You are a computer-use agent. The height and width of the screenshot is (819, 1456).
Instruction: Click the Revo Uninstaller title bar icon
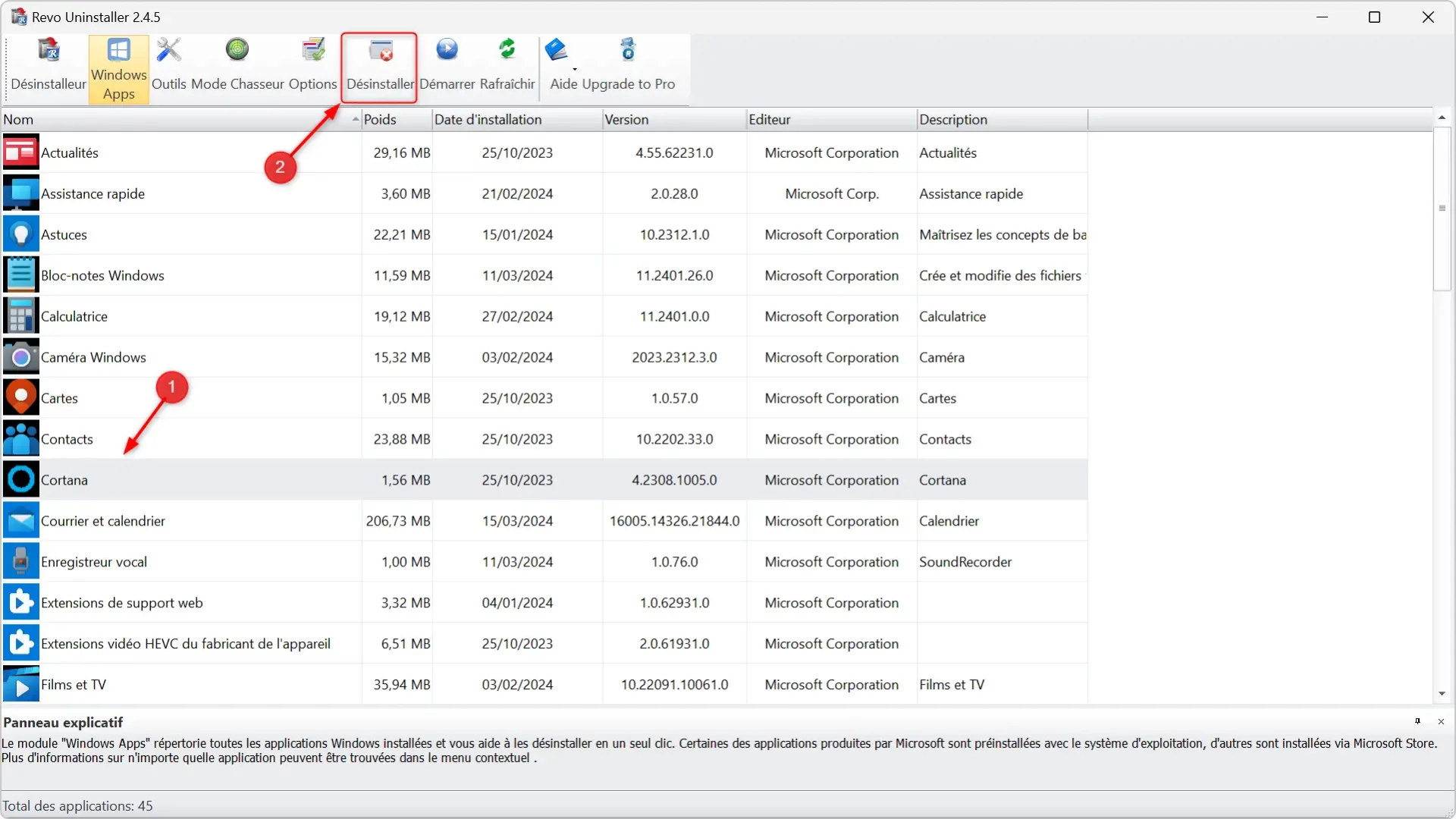point(19,17)
